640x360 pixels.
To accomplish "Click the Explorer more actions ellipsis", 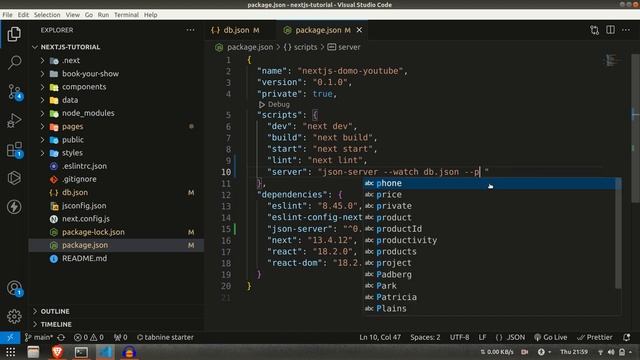I will pyautogui.click(x=190, y=30).
